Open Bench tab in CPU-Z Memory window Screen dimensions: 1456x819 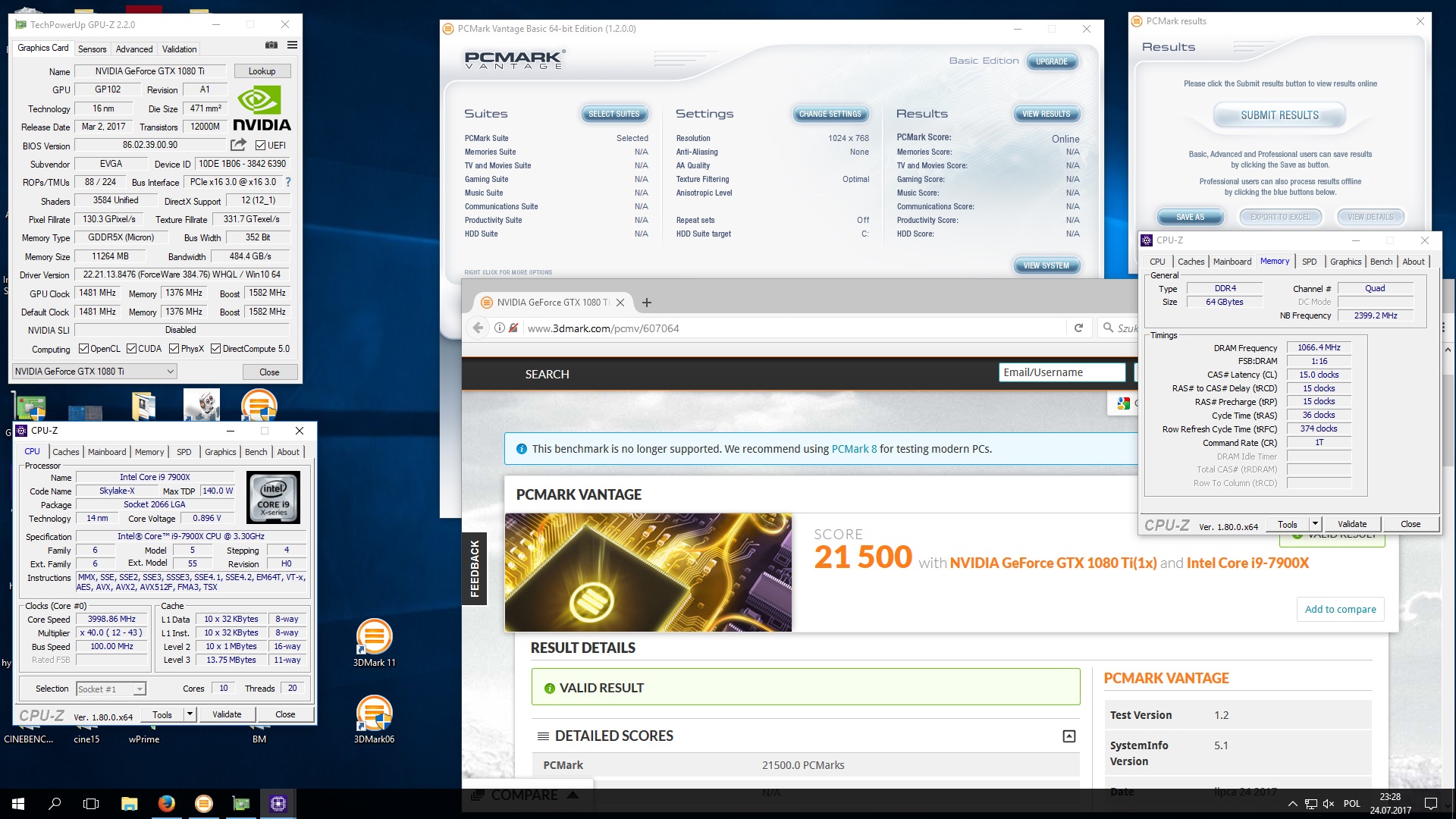(x=1382, y=262)
